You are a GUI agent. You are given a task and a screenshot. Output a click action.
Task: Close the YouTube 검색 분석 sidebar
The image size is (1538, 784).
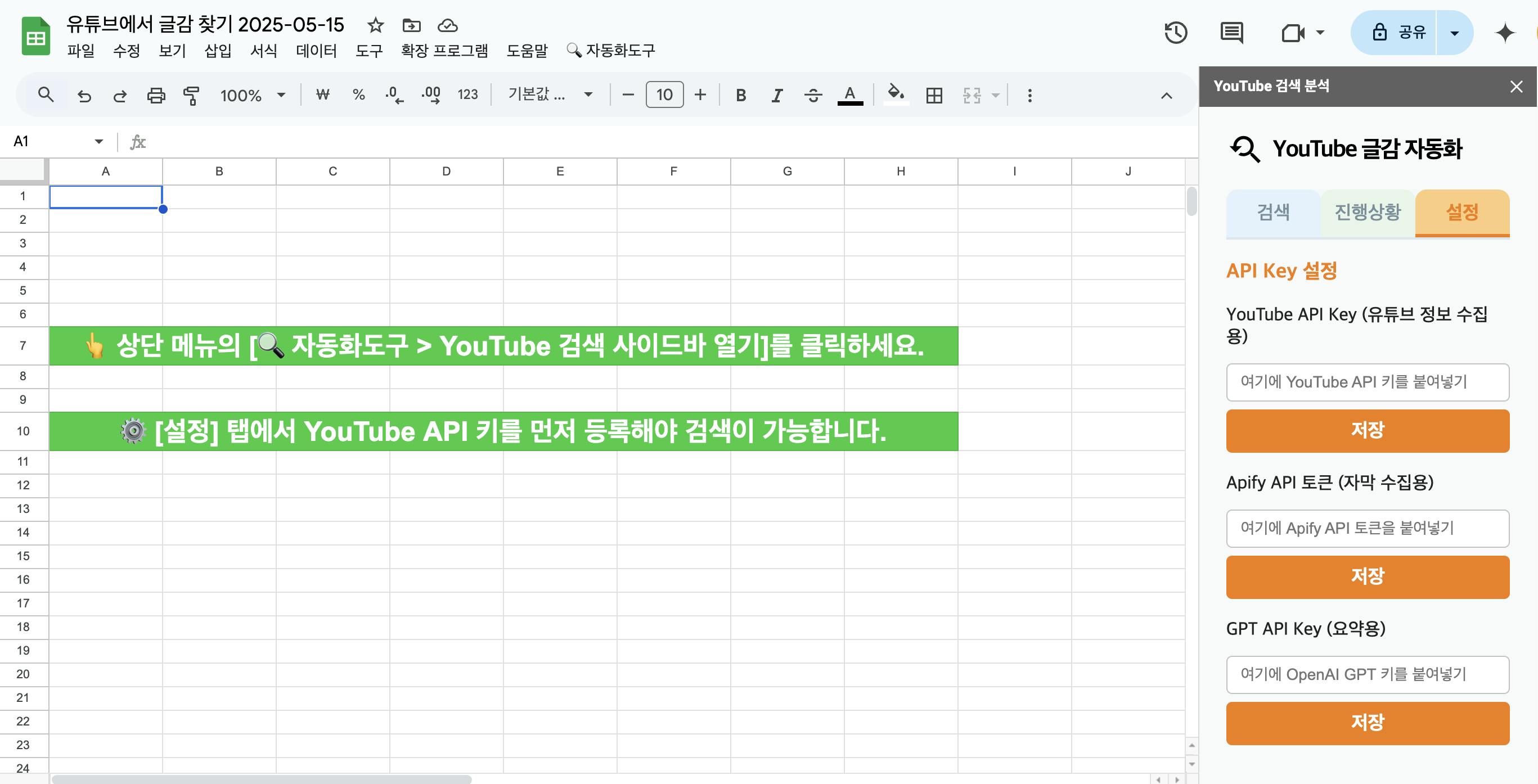coord(1516,87)
